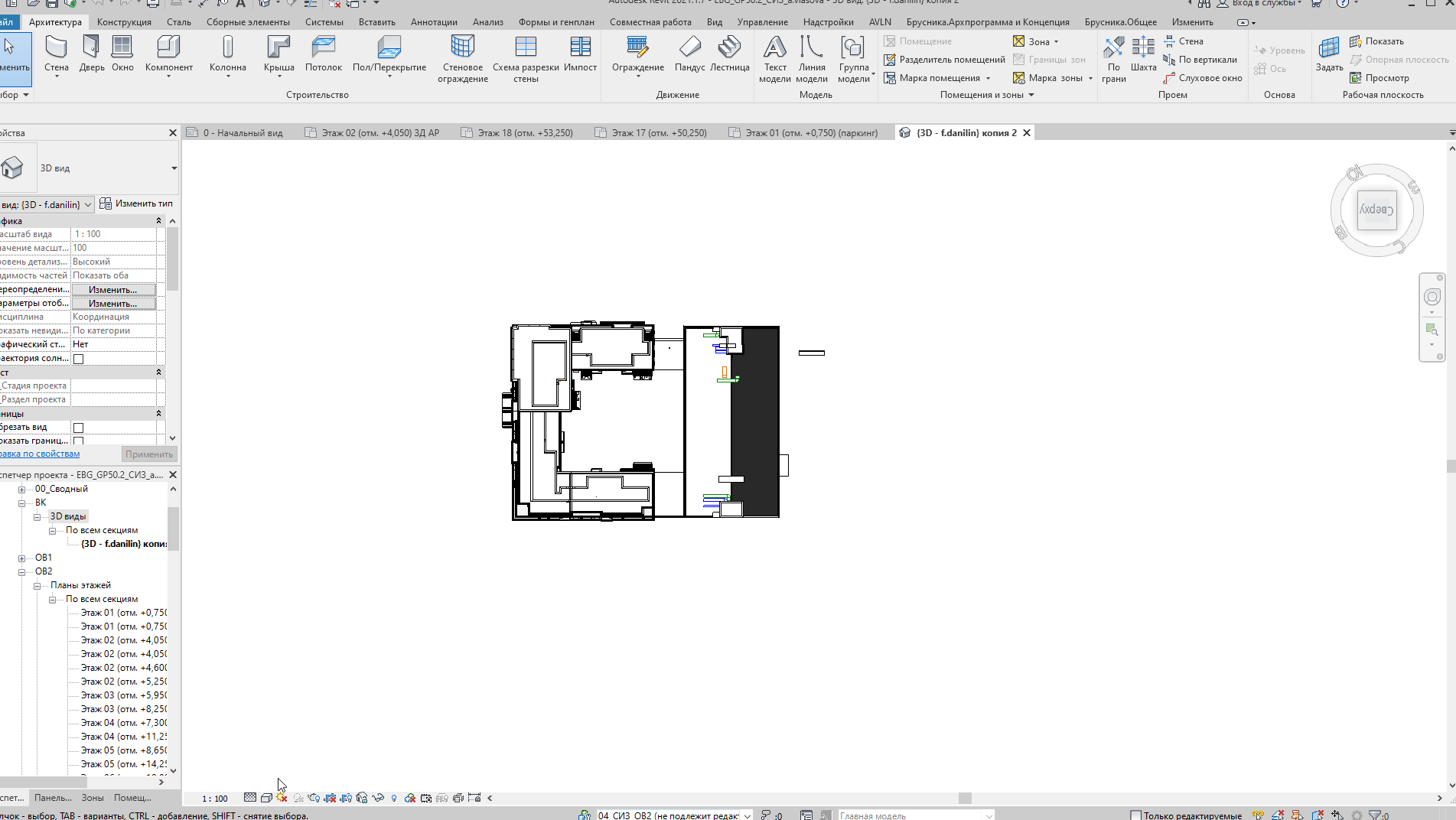The height and width of the screenshot is (820, 1456).
Task: Click the drawing area horizontal scrollbar thumb
Action: coord(965,799)
